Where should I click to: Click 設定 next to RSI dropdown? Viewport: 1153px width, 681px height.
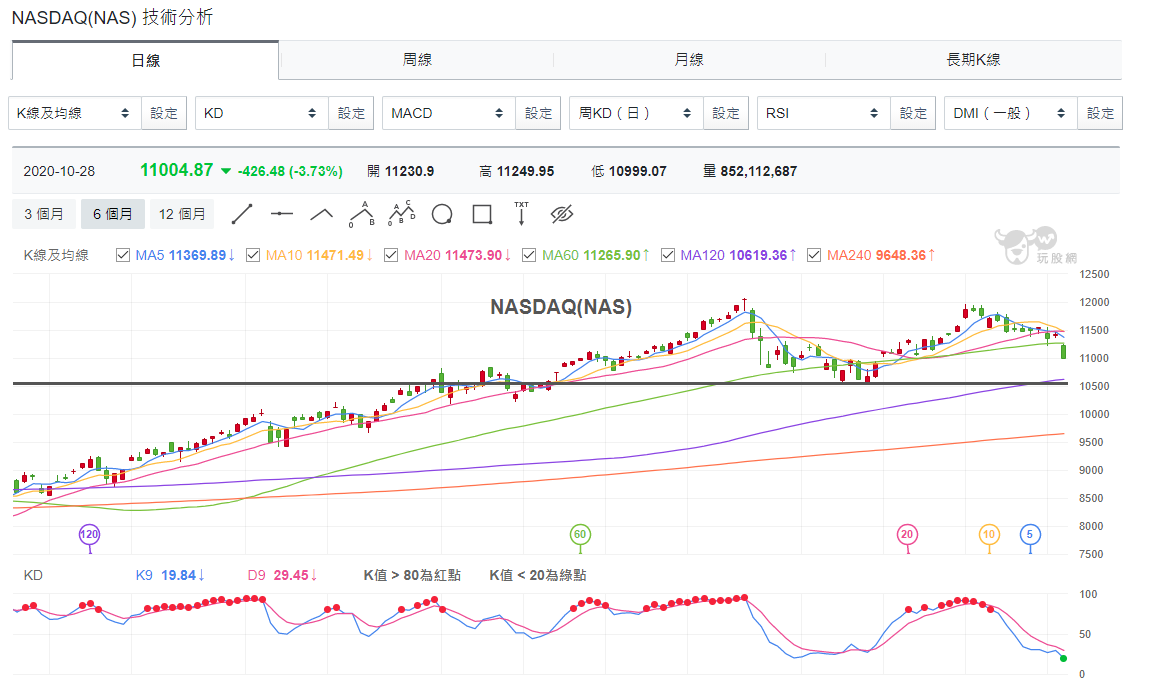(x=913, y=113)
